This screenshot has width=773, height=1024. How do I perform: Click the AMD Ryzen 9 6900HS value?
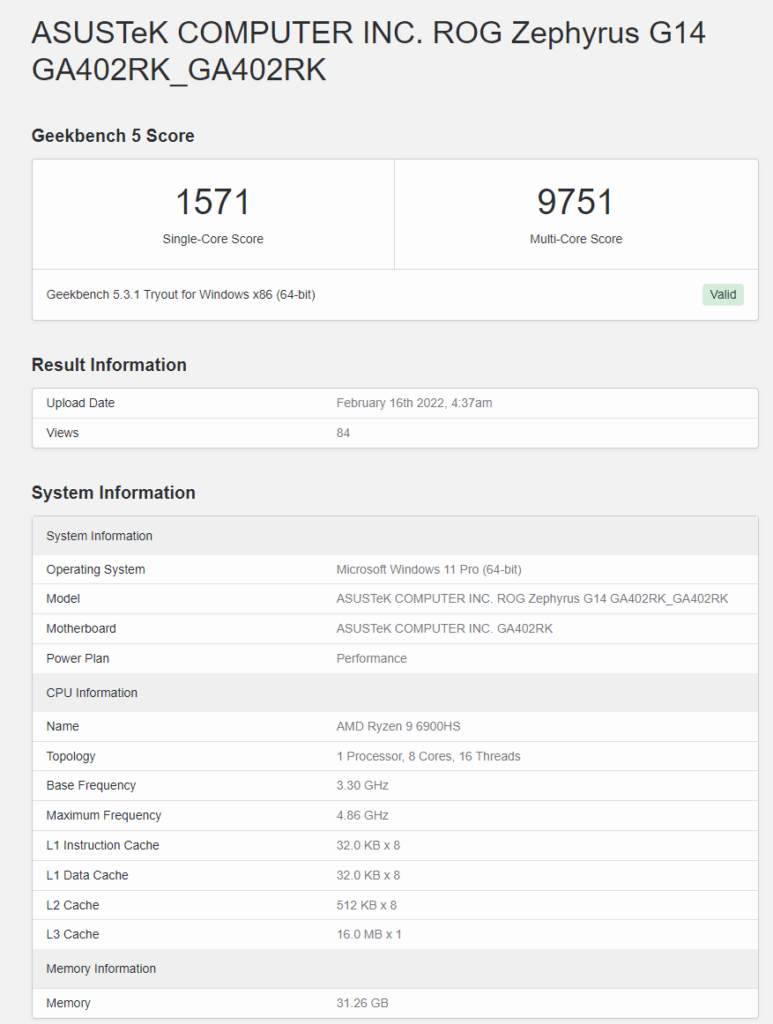[398, 726]
